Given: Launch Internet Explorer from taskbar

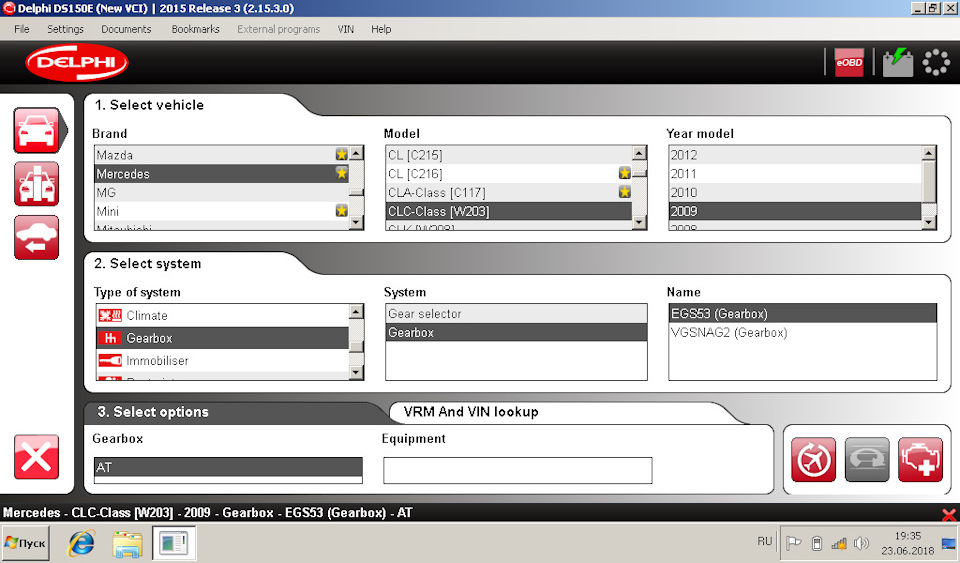Looking at the screenshot, I should [81, 543].
